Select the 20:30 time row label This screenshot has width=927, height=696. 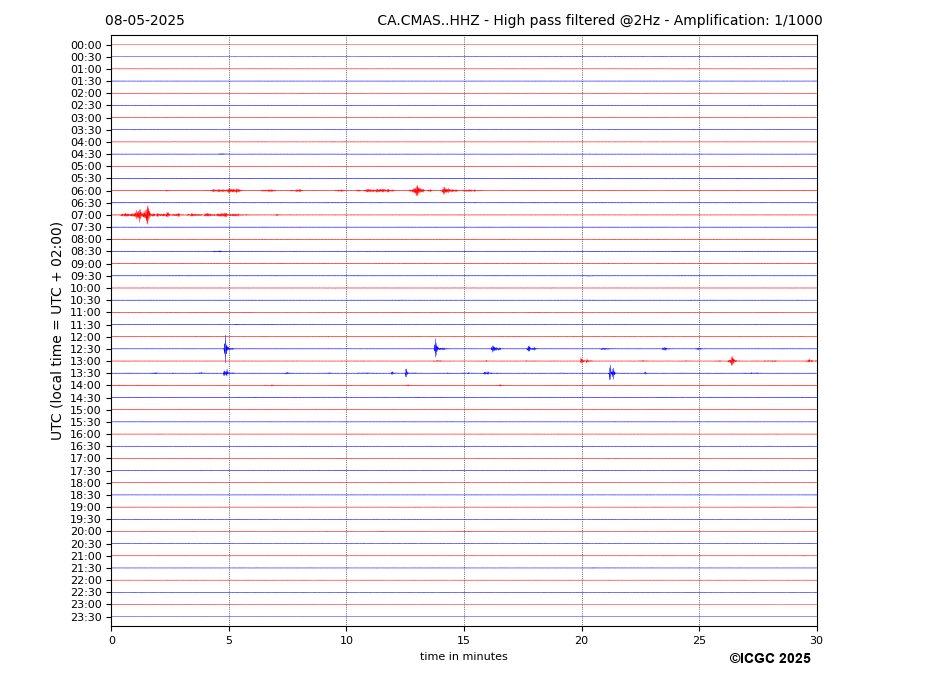[86, 545]
